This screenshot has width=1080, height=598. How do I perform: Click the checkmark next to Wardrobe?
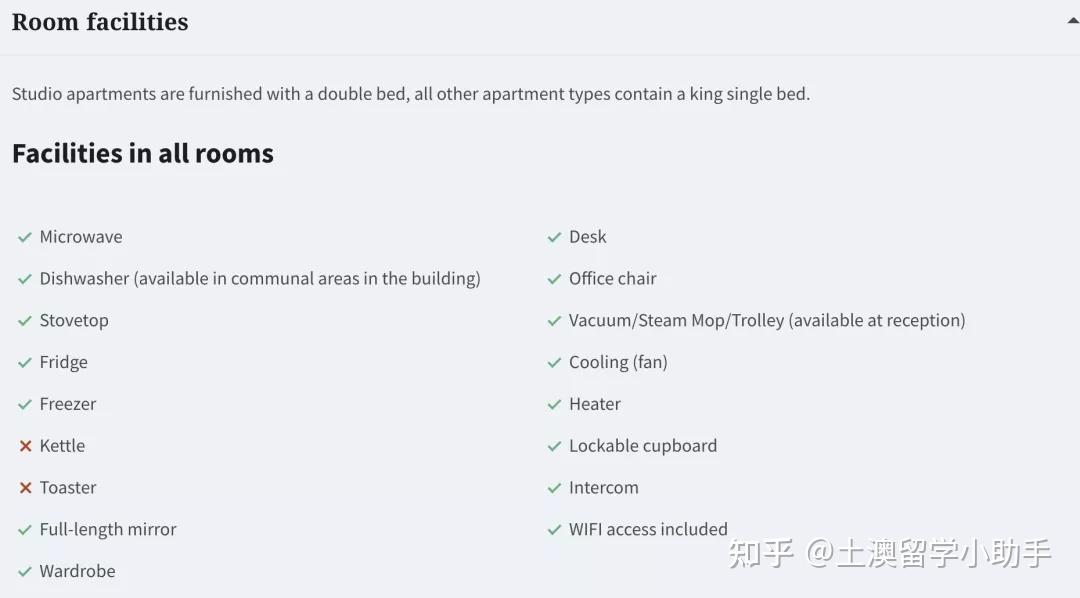[x=25, y=572]
